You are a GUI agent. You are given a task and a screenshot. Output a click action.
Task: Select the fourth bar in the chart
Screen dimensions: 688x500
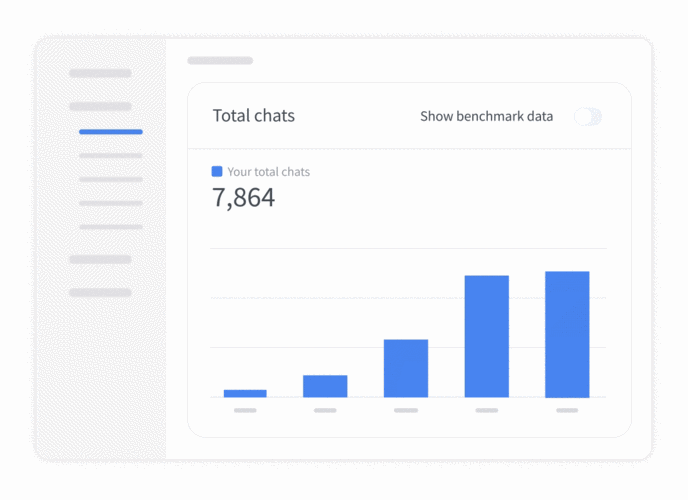tap(486, 336)
